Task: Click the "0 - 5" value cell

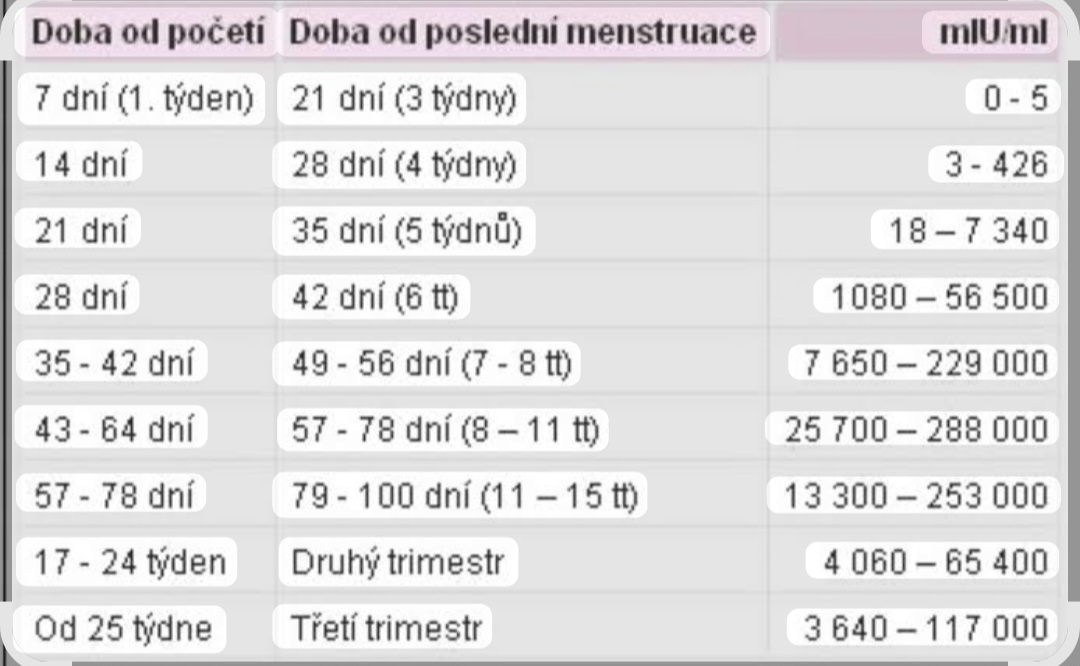Action: click(x=1014, y=100)
